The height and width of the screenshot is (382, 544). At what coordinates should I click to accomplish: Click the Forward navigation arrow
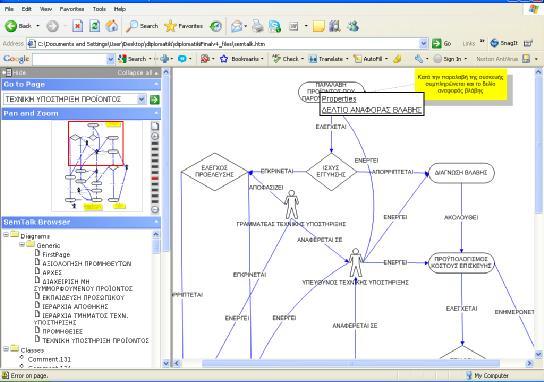pyautogui.click(x=52, y=26)
